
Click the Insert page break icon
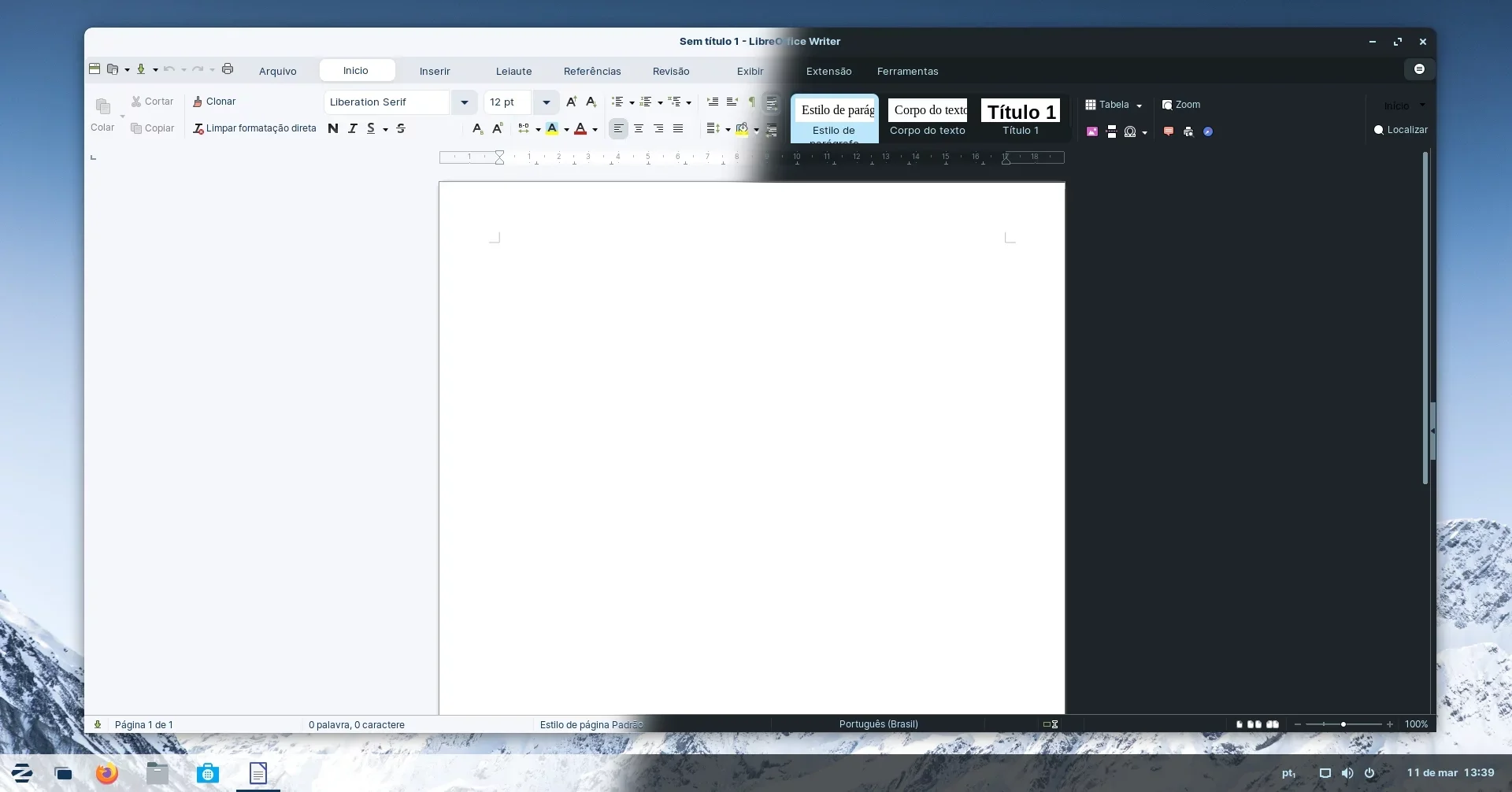tap(1111, 131)
